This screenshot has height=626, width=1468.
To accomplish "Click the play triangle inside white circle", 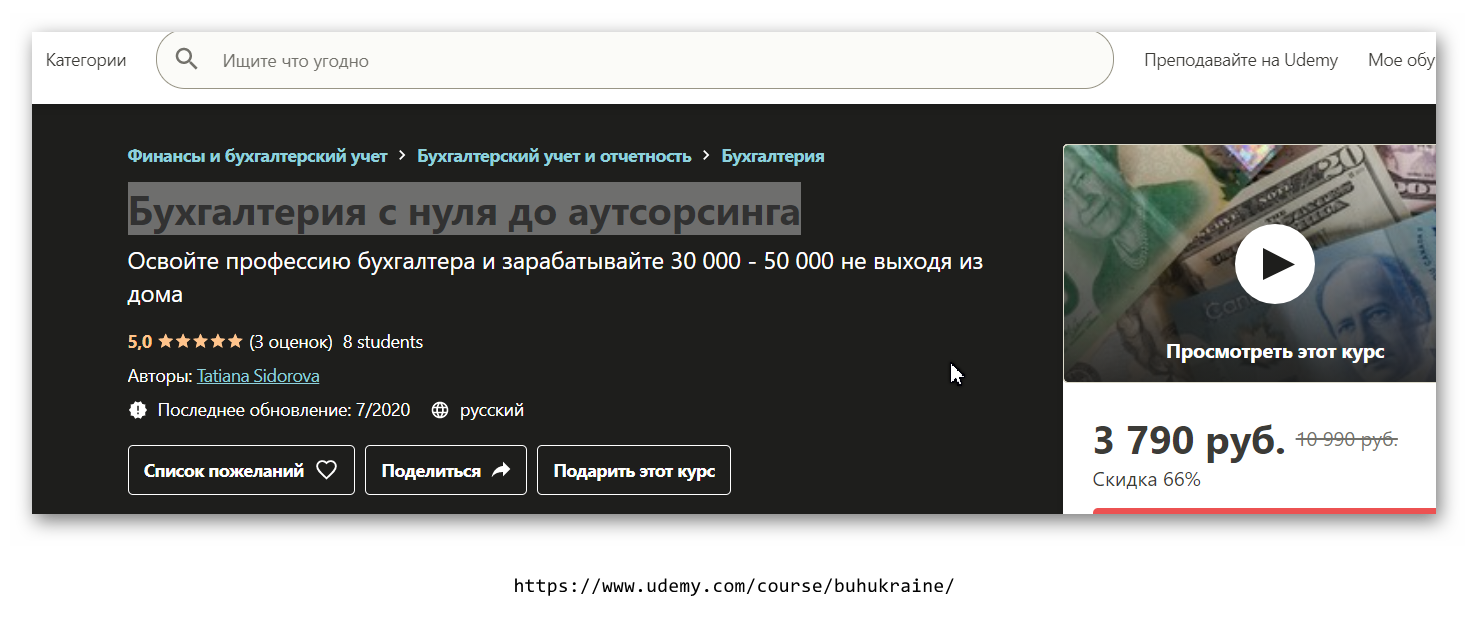I will point(1274,263).
